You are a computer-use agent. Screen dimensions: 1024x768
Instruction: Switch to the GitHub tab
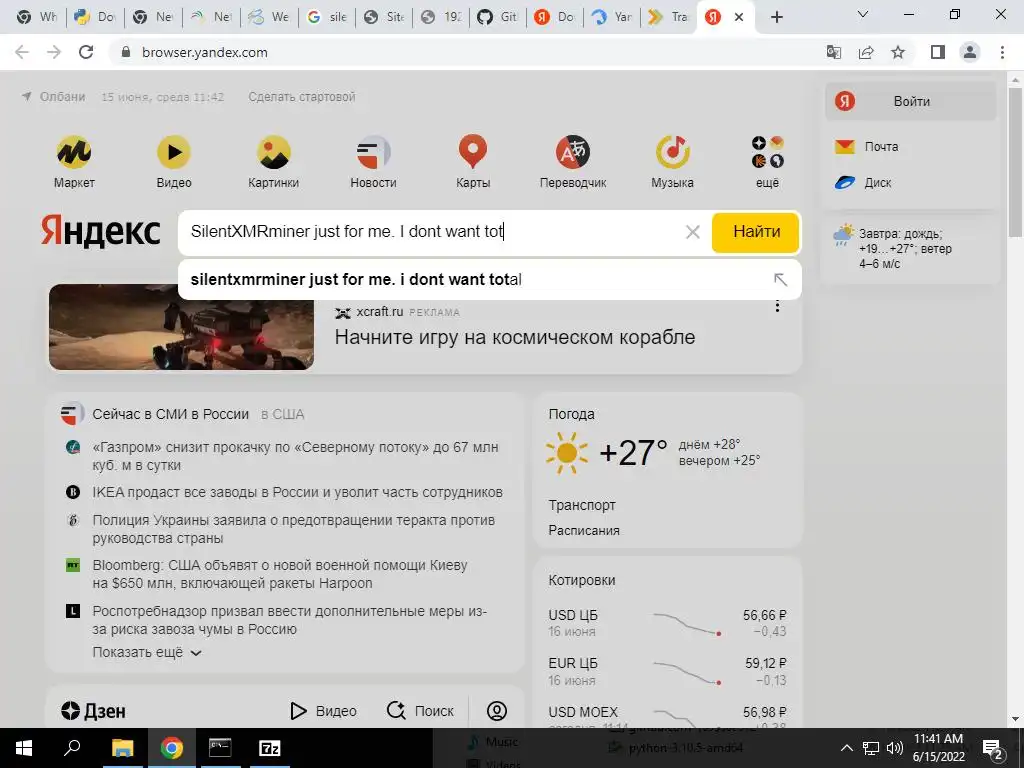[498, 17]
